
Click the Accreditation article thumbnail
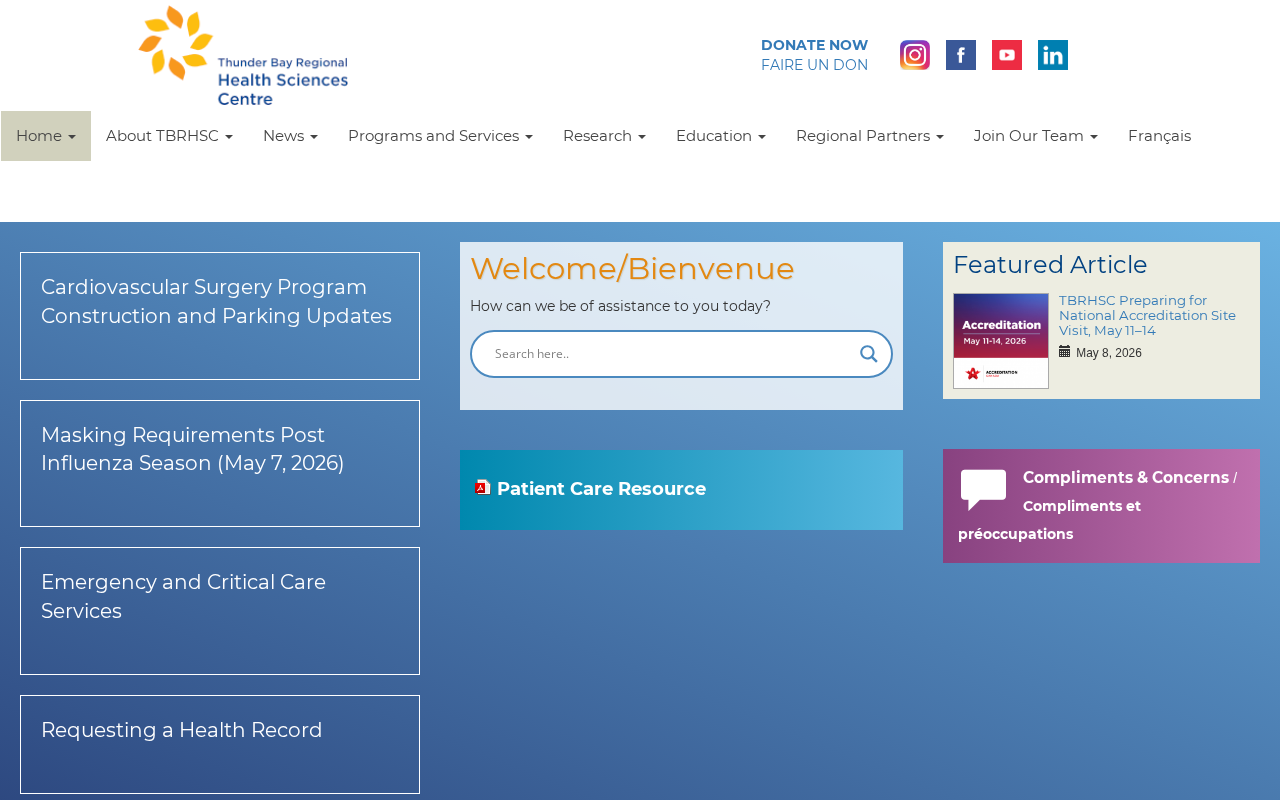point(1001,341)
